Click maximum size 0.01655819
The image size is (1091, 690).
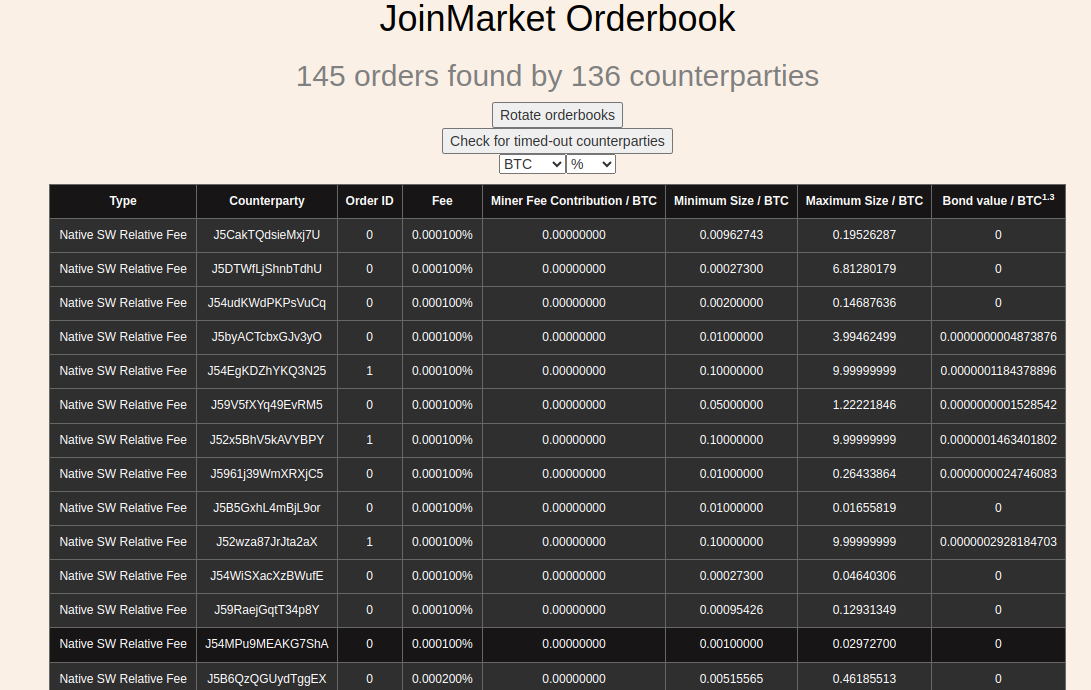864,508
